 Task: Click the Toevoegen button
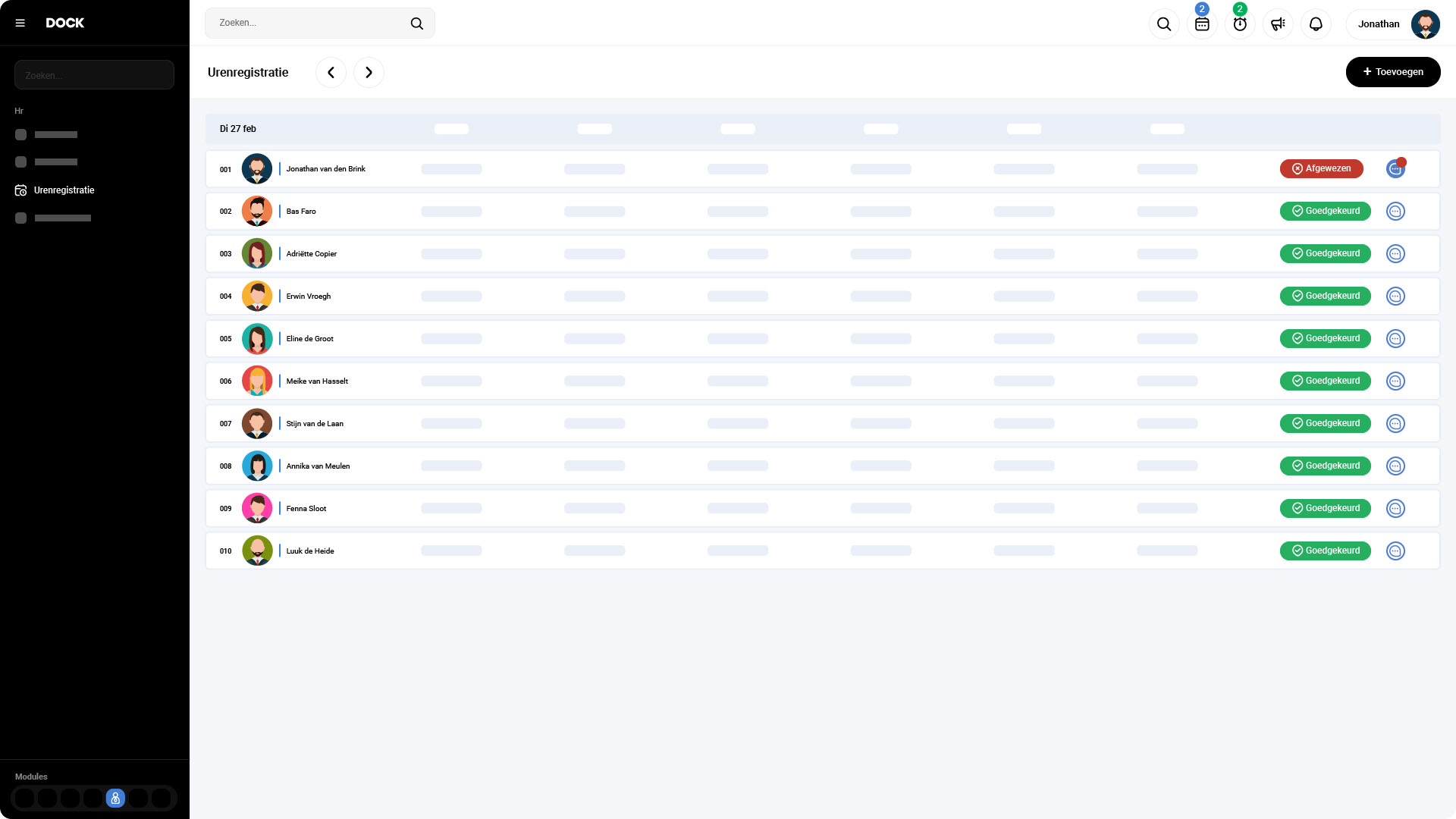(1393, 72)
